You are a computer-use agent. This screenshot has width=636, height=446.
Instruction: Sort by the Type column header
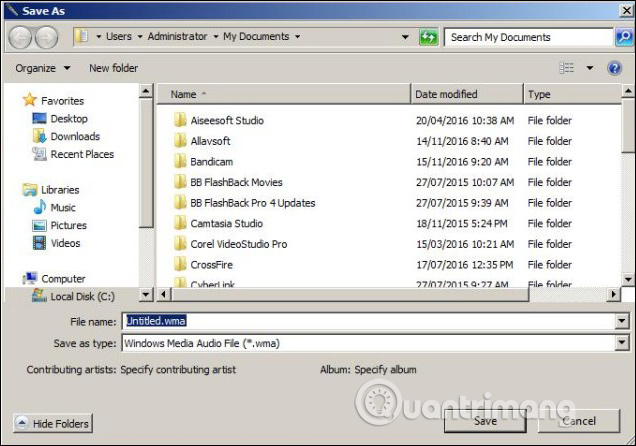(x=572, y=94)
